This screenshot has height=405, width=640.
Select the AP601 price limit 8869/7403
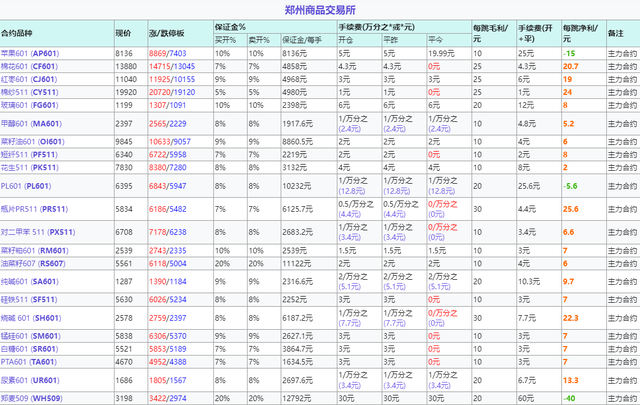pyautogui.click(x=167, y=53)
